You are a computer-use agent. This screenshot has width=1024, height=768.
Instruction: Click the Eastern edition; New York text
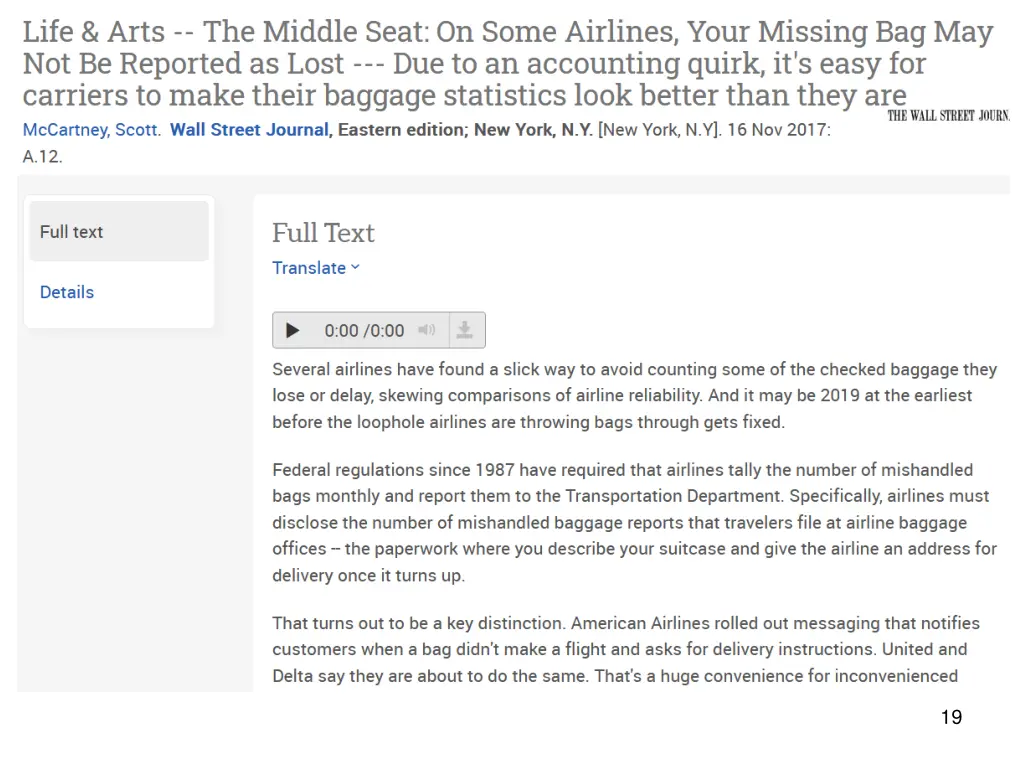pyautogui.click(x=466, y=129)
